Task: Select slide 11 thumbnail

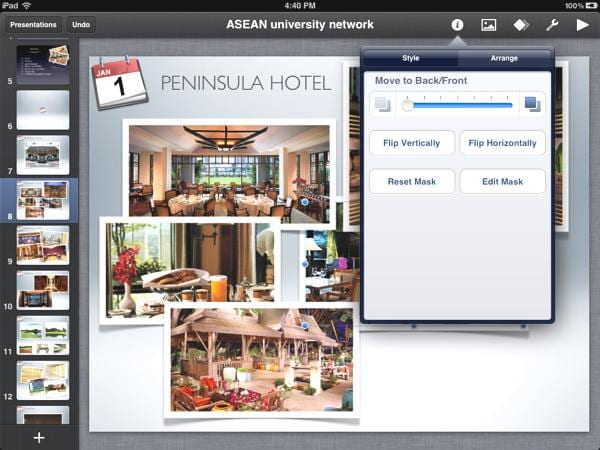Action: 43,335
